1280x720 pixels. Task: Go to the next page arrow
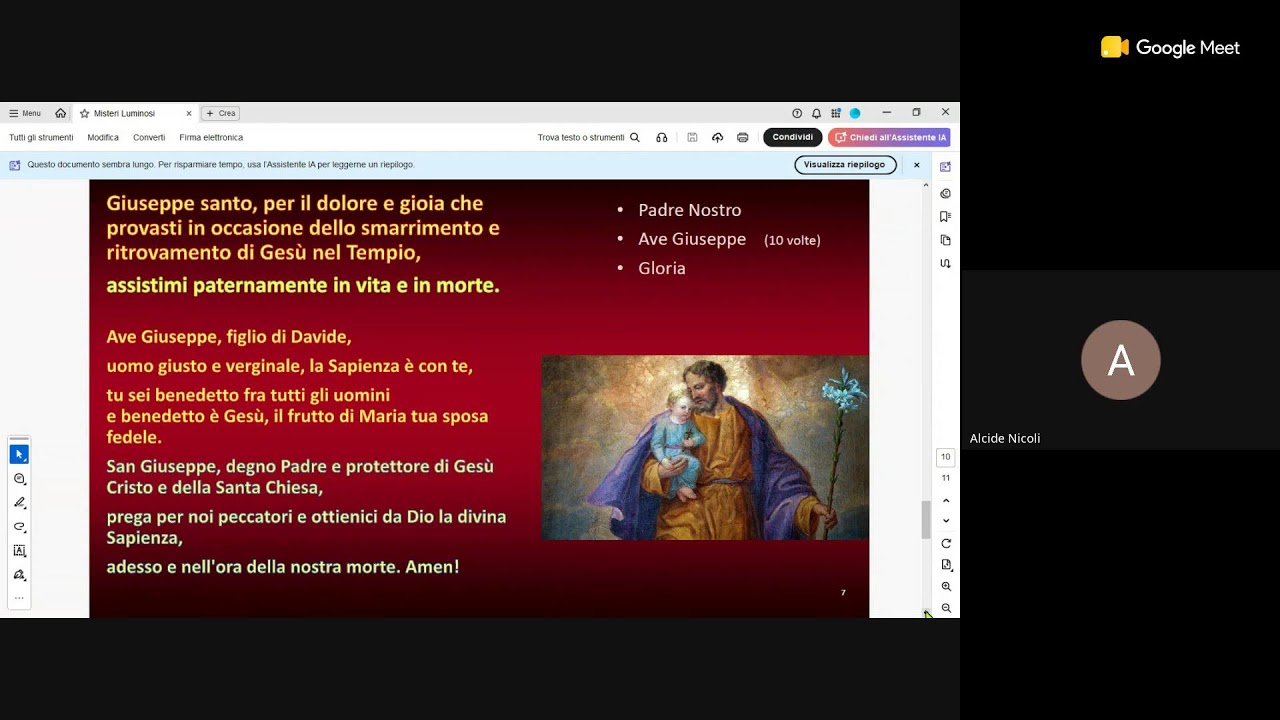pyautogui.click(x=946, y=521)
